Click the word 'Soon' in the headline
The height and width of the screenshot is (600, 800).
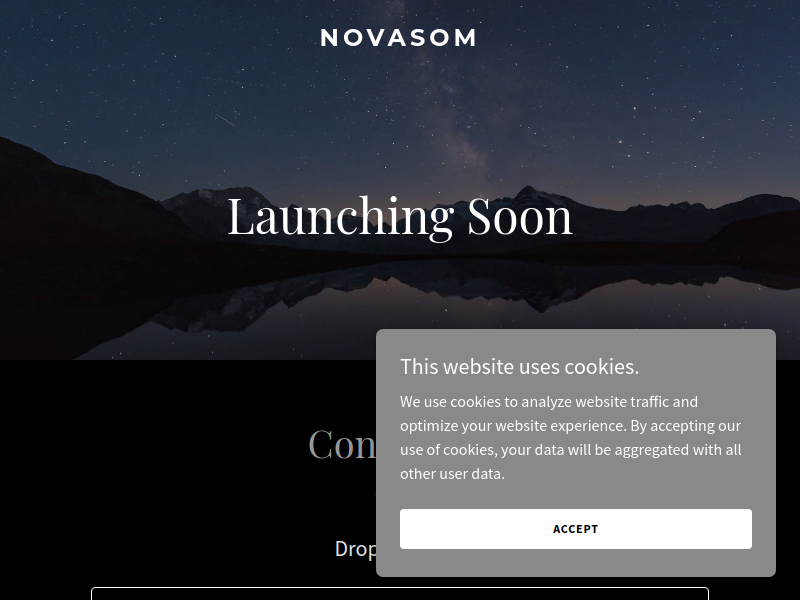(x=520, y=216)
